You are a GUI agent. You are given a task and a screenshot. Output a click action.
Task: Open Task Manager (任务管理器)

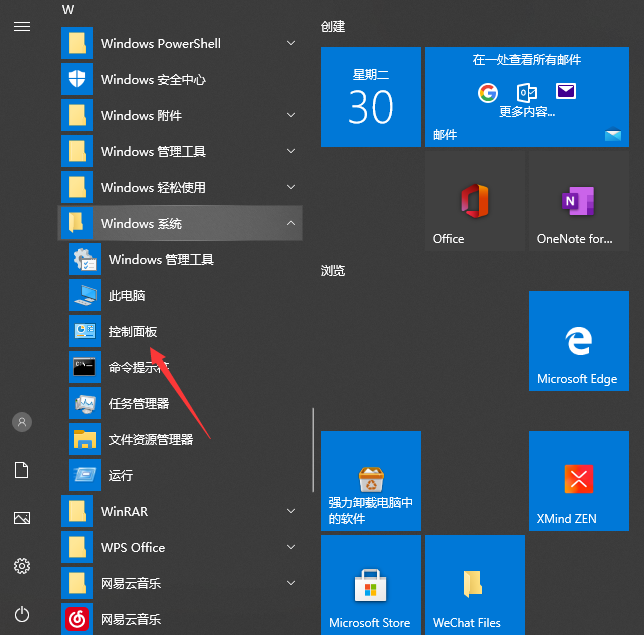click(138, 403)
